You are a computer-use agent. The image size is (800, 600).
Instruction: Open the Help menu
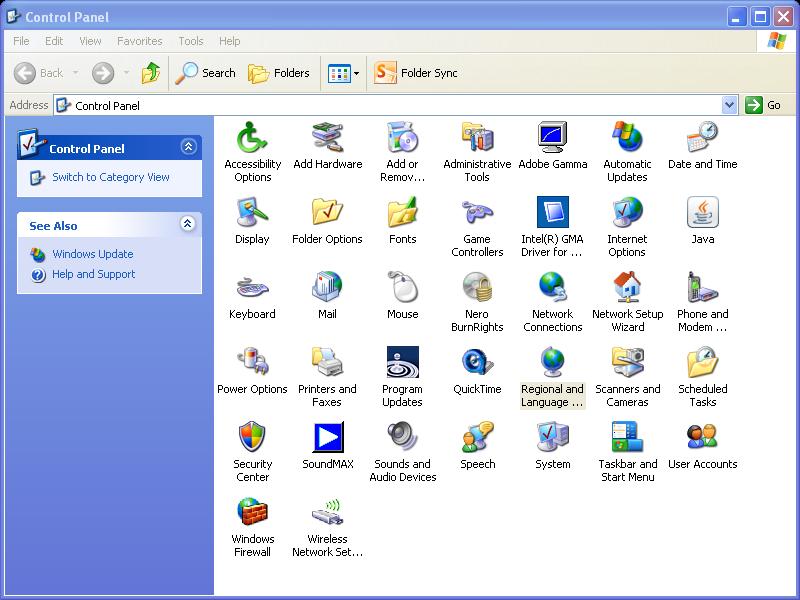[x=230, y=41]
